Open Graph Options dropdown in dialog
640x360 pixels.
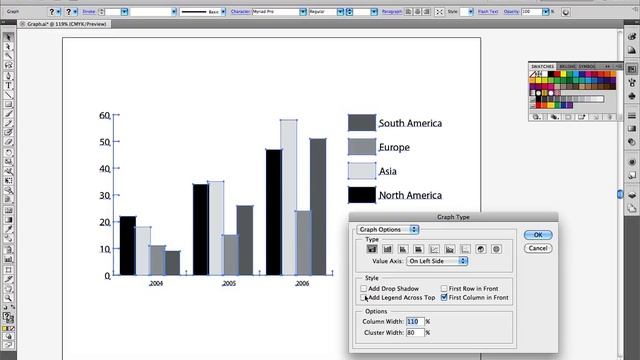tap(387, 229)
